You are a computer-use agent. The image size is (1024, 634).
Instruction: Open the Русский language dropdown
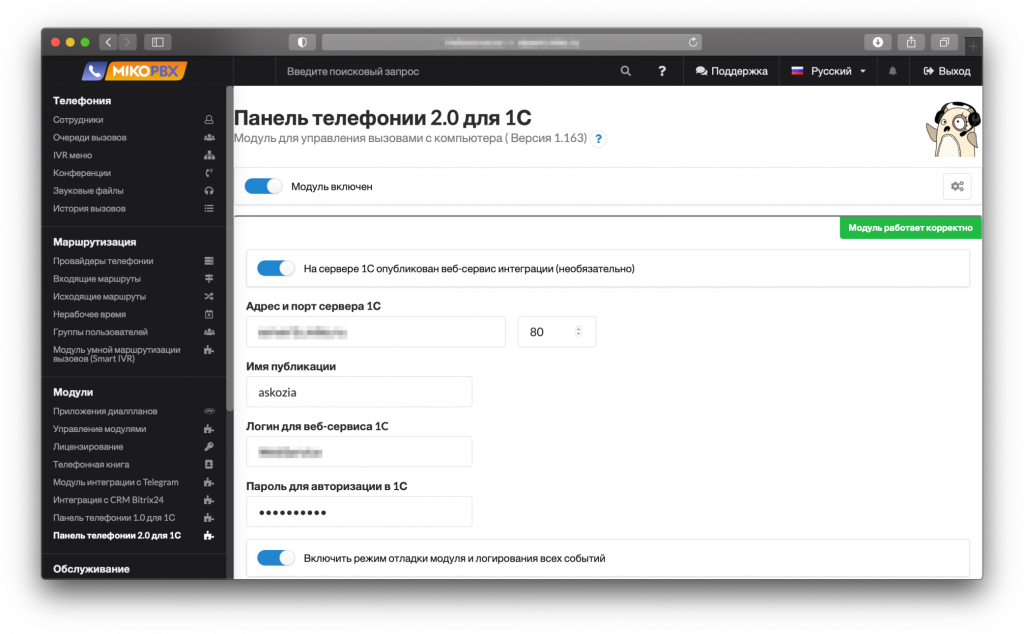[828, 71]
